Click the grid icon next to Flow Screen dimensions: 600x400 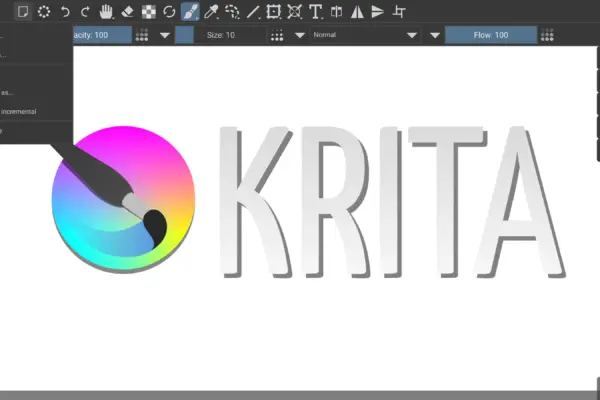point(547,35)
